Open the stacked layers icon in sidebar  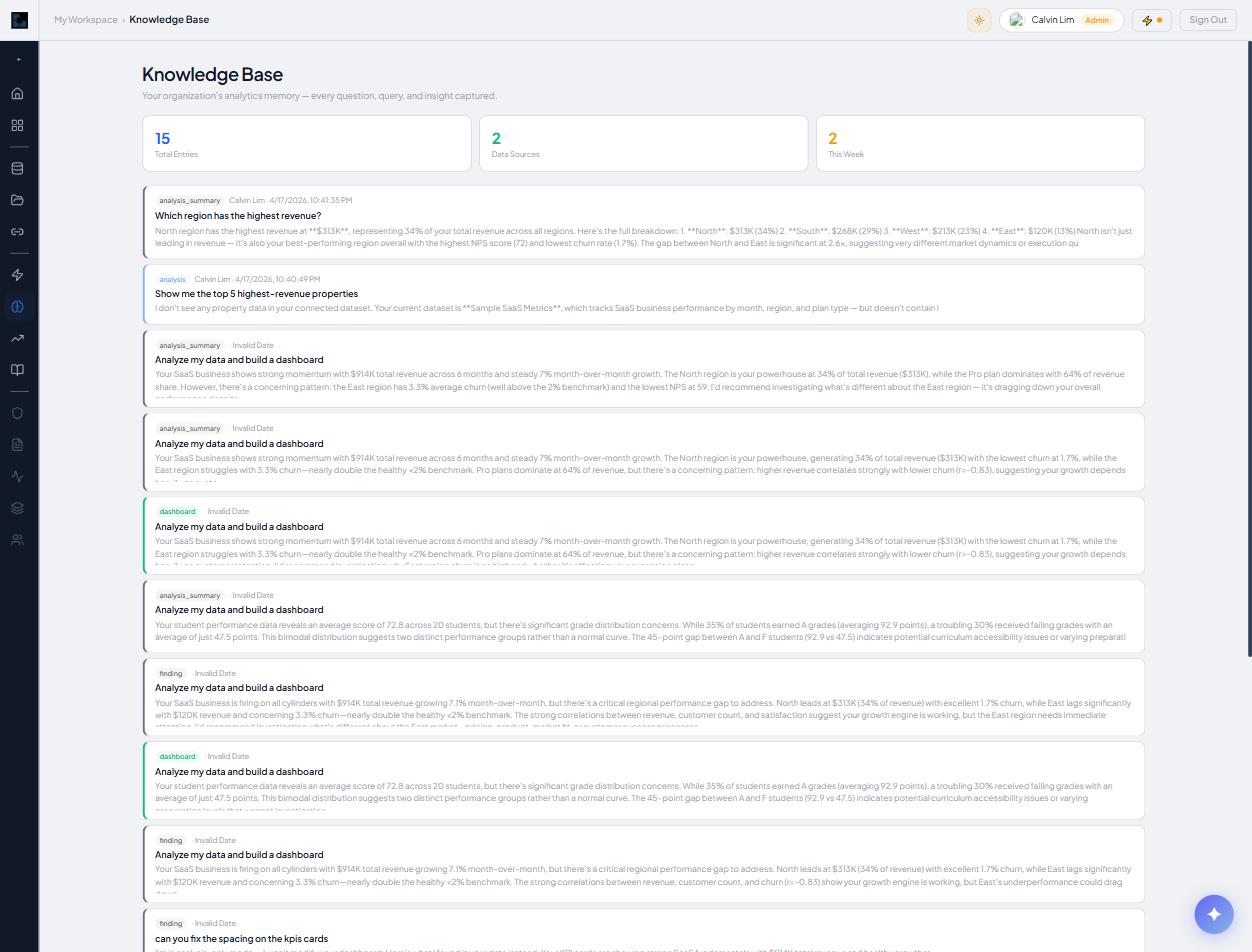point(17,508)
